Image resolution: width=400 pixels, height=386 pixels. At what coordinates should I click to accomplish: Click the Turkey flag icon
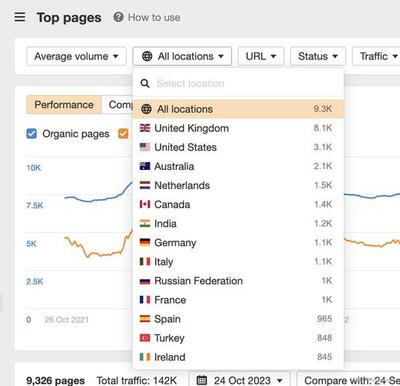point(145,338)
